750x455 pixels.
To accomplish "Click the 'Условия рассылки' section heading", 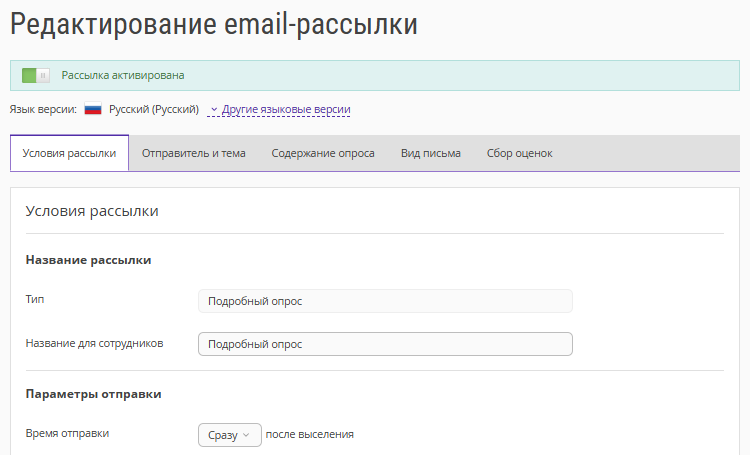I will [x=92, y=211].
